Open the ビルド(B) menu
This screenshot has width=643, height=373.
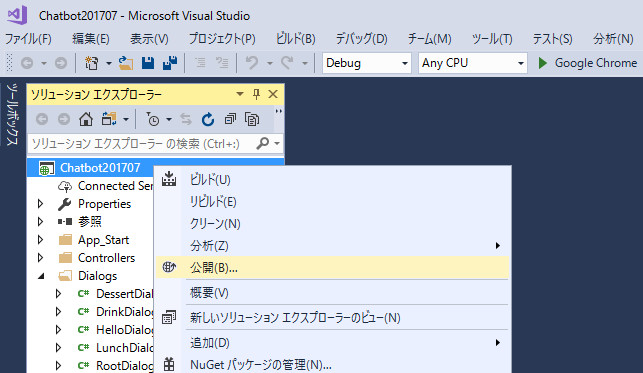296,39
